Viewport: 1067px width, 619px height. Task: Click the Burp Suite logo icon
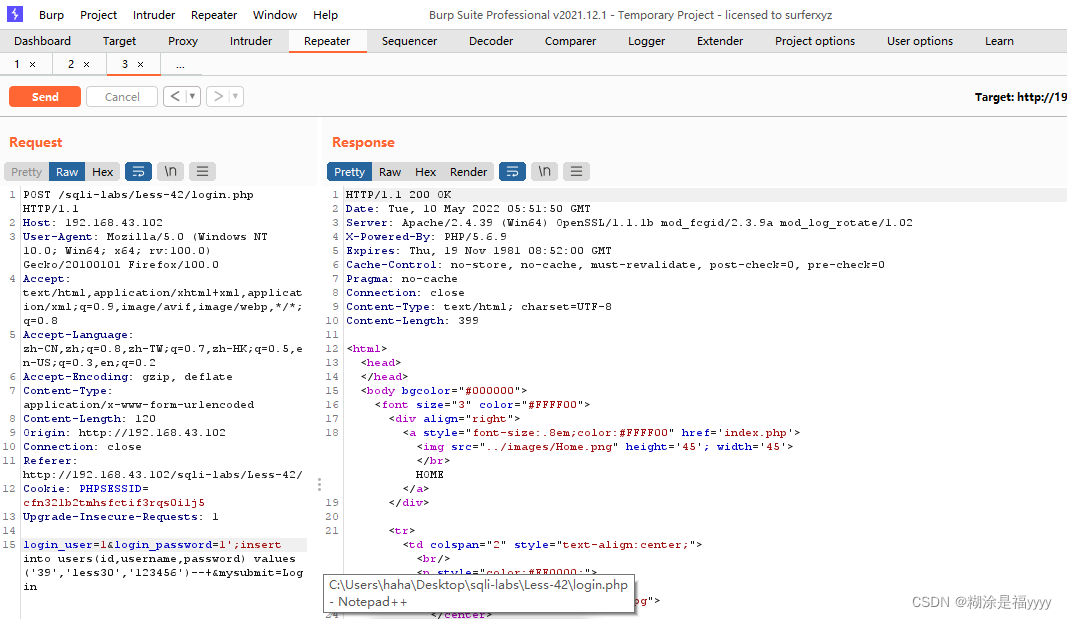pyautogui.click(x=15, y=14)
